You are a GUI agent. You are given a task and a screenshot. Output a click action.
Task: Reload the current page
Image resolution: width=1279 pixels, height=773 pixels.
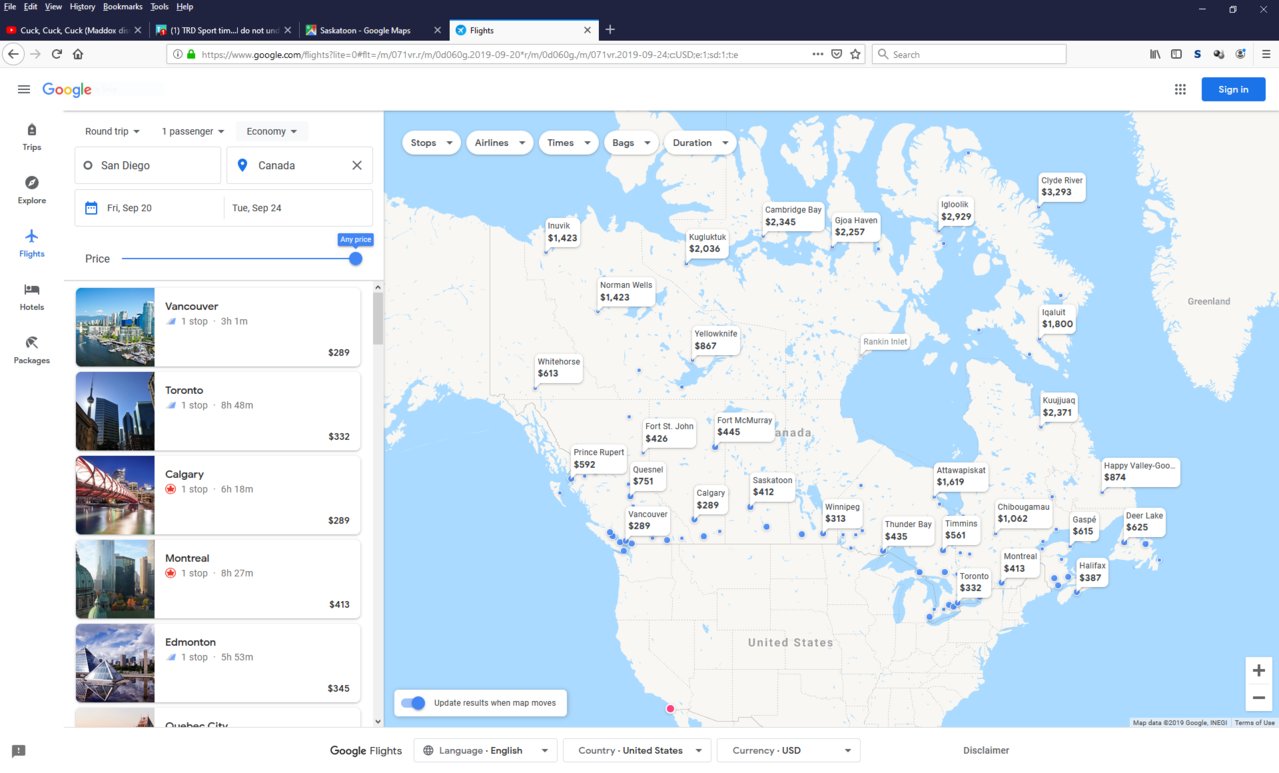click(x=57, y=54)
